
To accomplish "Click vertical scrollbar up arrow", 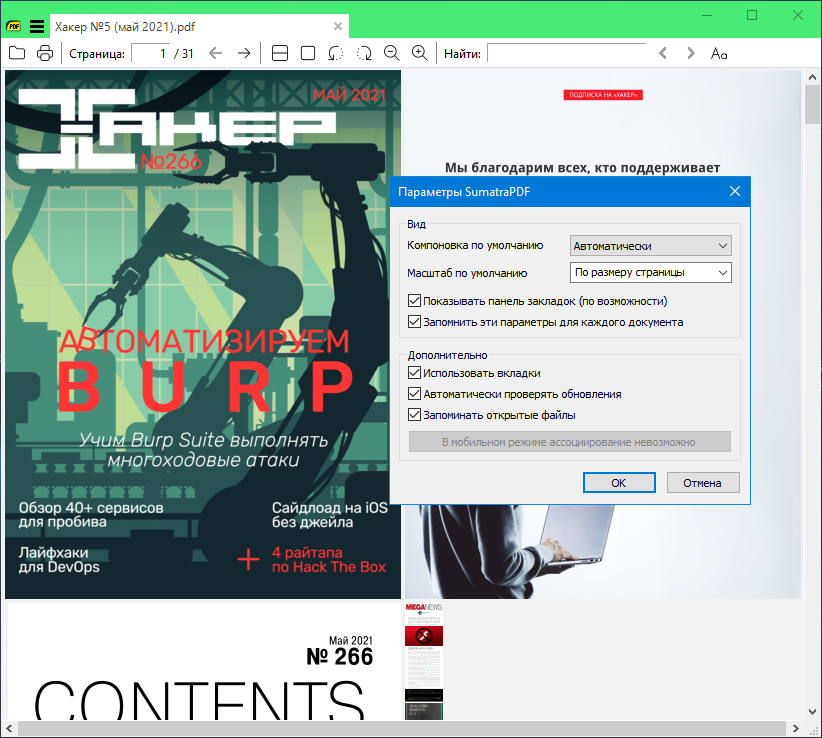I will pyautogui.click(x=812, y=77).
